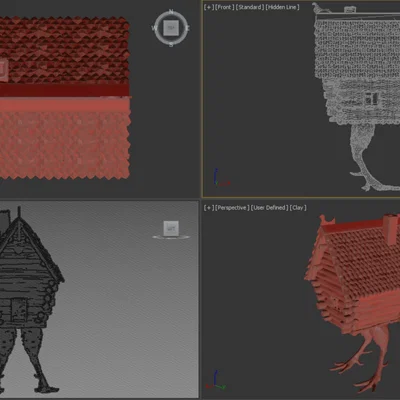400x400 pixels.
Task: Click the E compass letter on ViewCube
Action: pos(188,28)
